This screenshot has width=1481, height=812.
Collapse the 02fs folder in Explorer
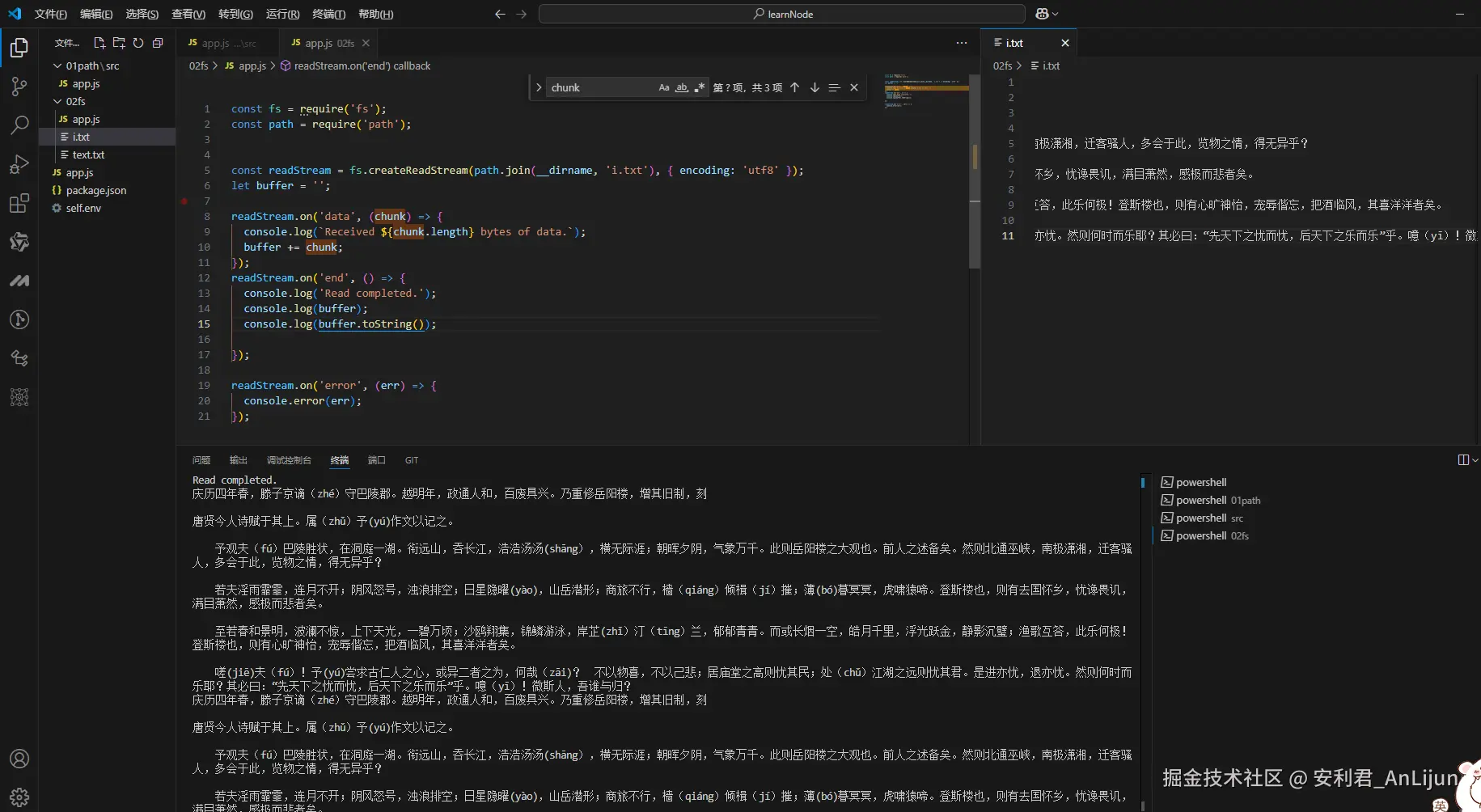[75, 101]
